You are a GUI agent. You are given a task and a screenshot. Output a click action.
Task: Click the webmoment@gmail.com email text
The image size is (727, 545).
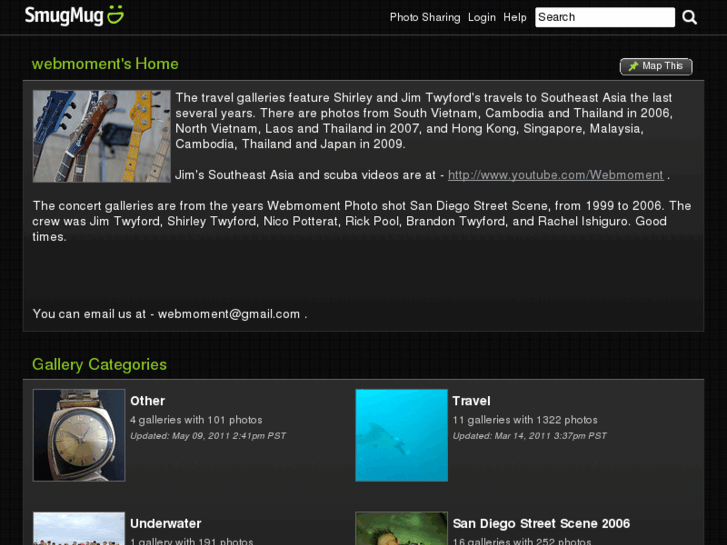click(x=228, y=314)
